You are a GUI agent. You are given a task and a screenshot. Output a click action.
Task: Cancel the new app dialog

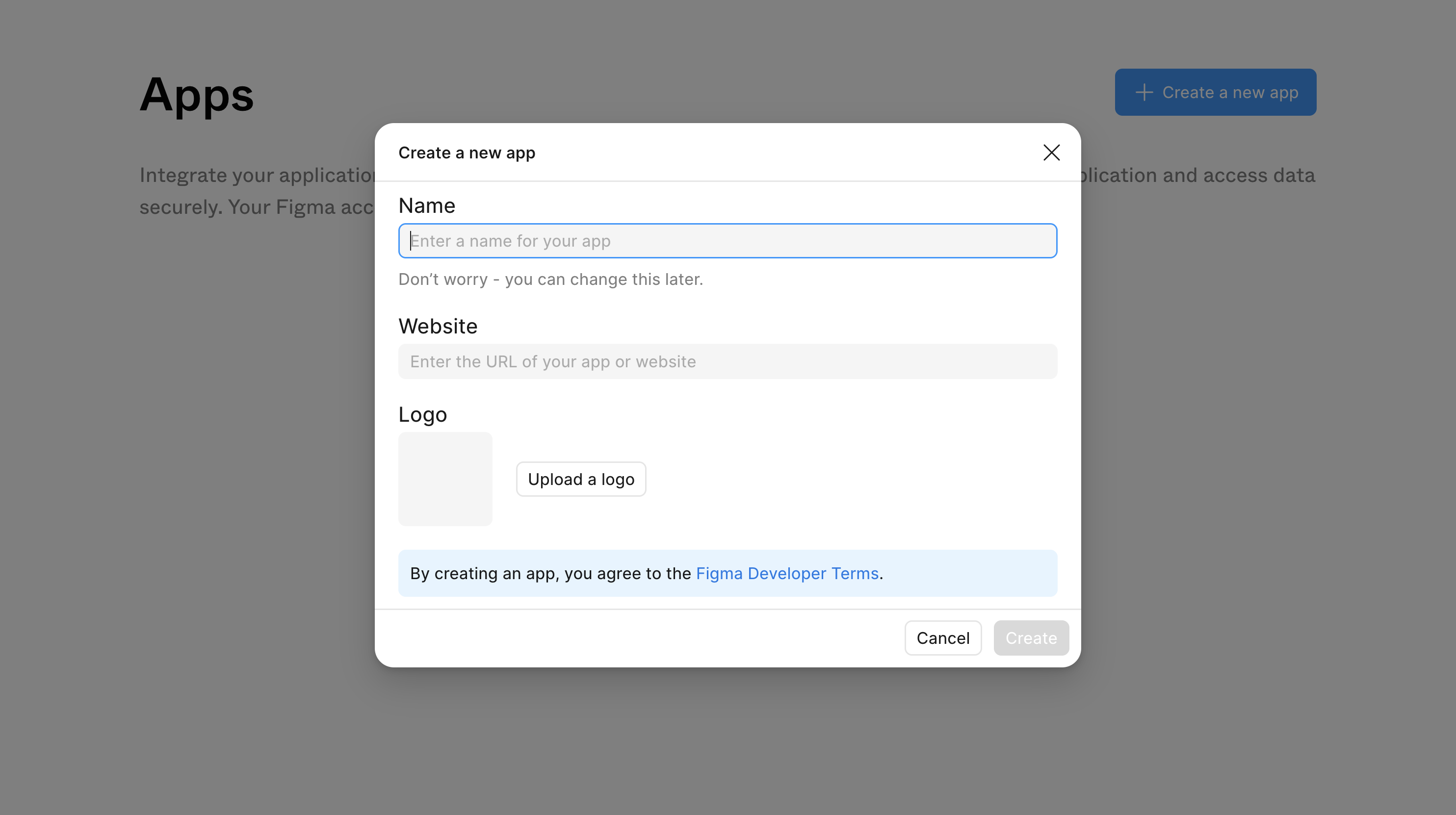[x=943, y=638]
